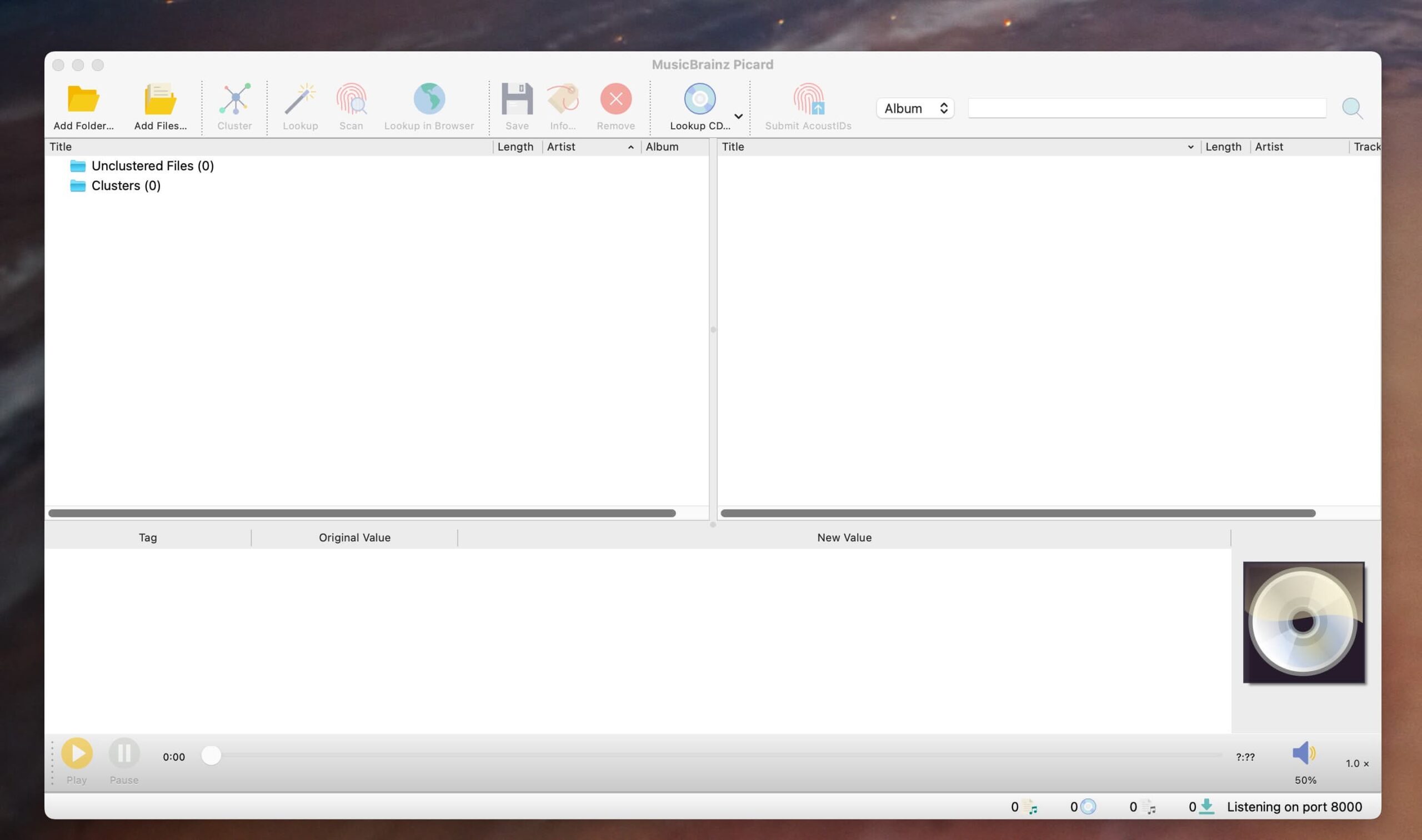Click the playback position slider handle
This screenshot has width=1422, height=840.
[x=211, y=756]
